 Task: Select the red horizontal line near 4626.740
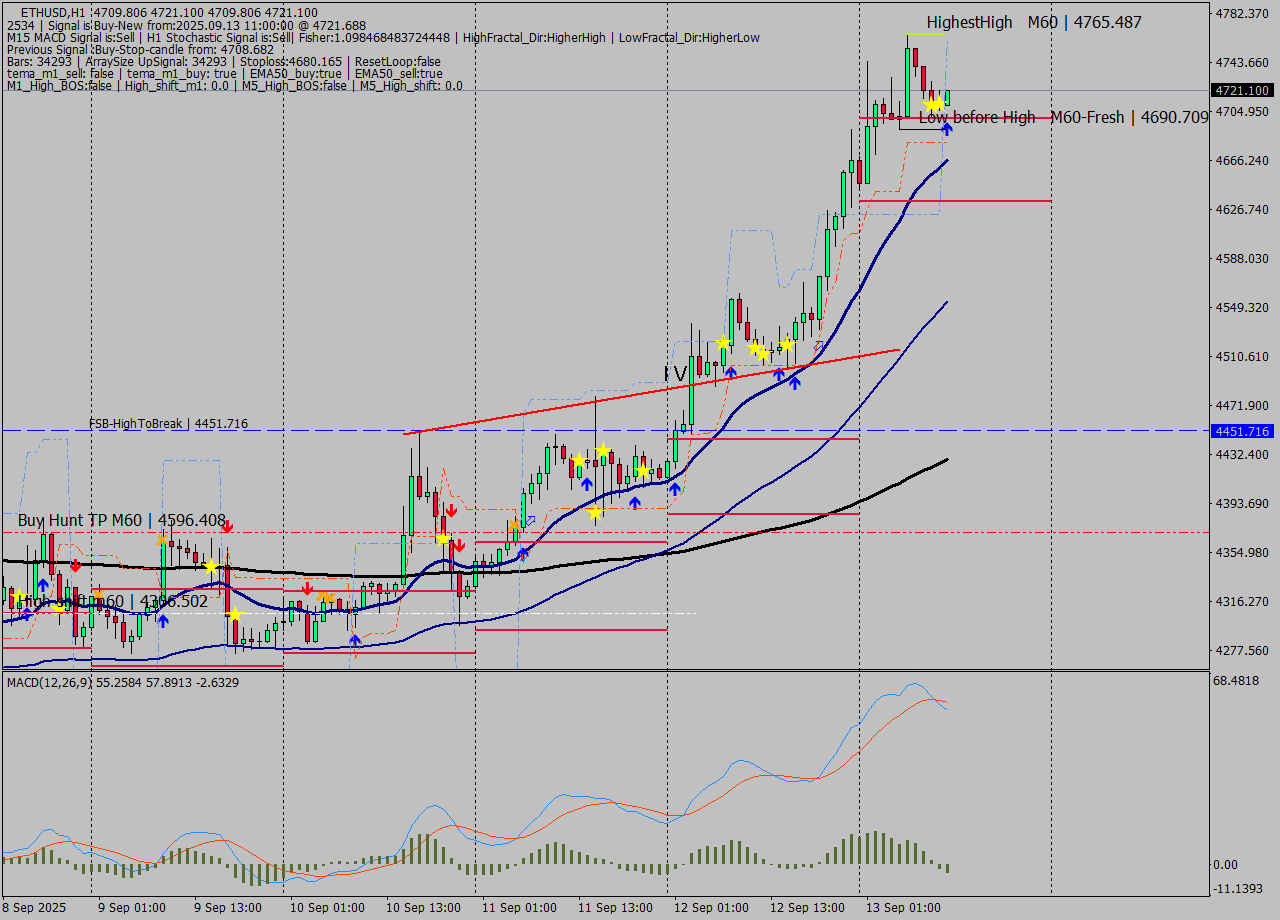click(950, 200)
